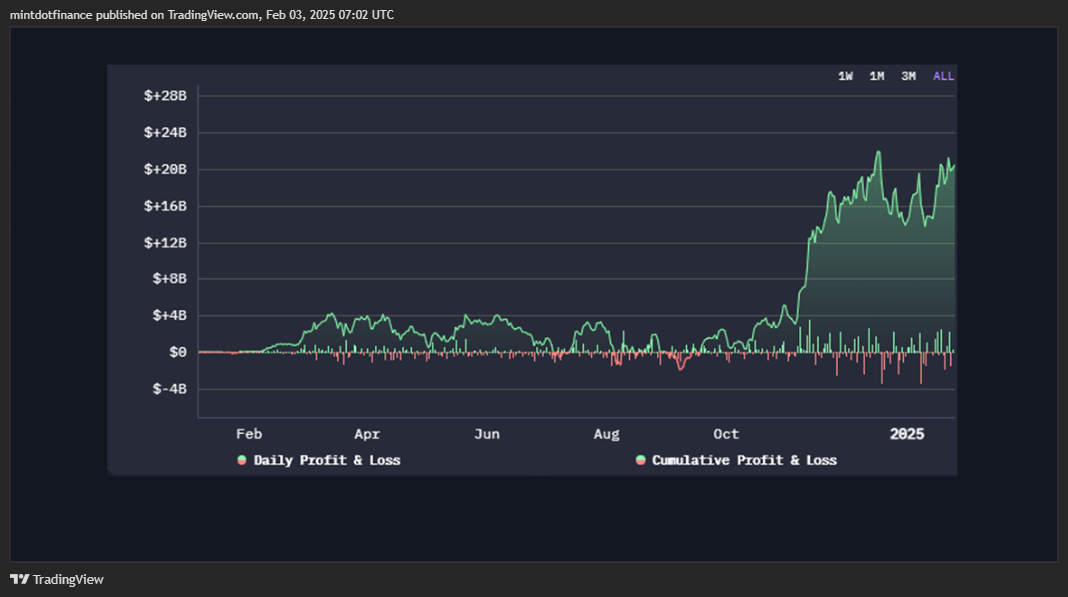The height and width of the screenshot is (597, 1068).
Task: Click the $+28B axis label
Action: pyautogui.click(x=165, y=95)
